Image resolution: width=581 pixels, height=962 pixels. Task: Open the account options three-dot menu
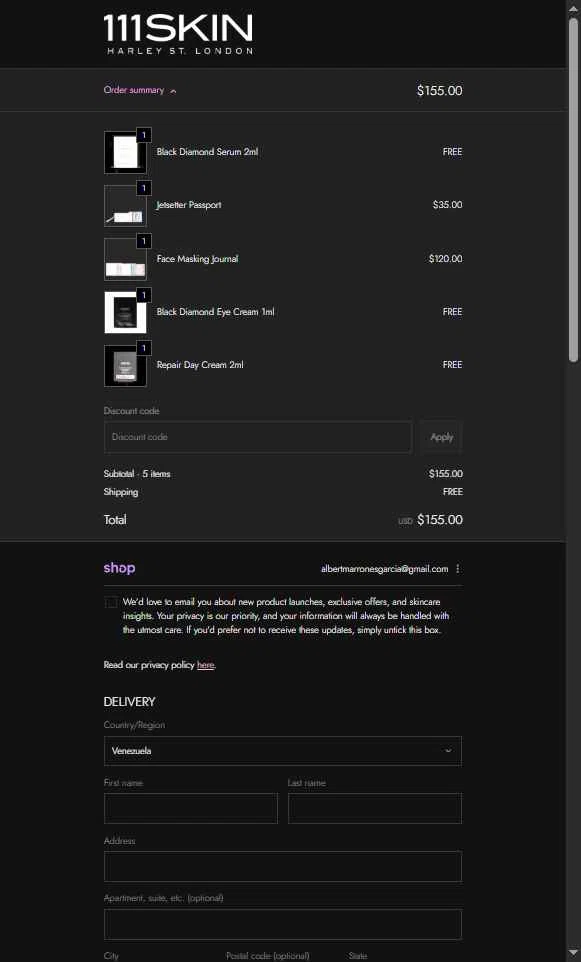(458, 569)
